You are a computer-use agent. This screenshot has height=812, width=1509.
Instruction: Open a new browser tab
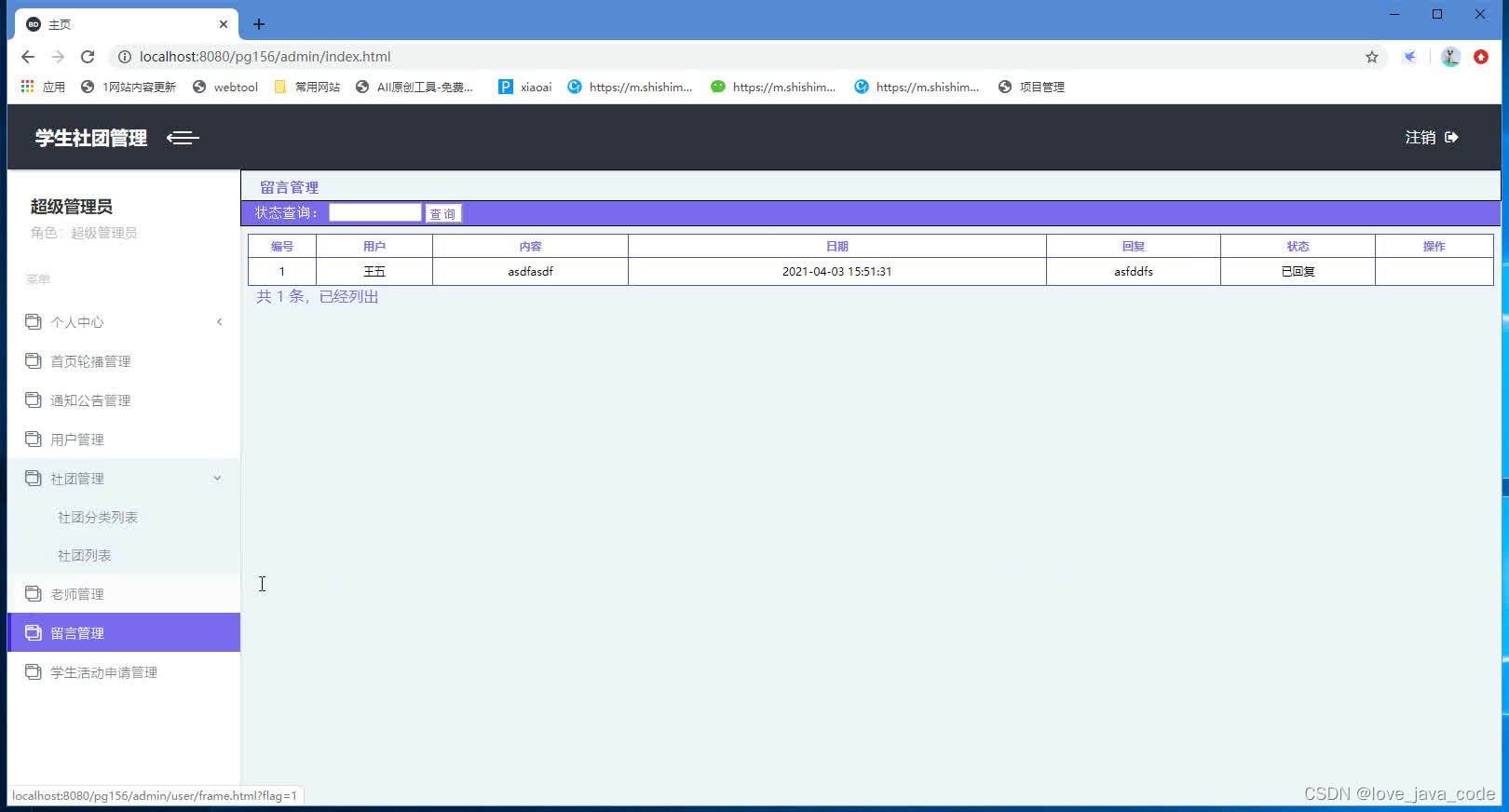(x=259, y=24)
